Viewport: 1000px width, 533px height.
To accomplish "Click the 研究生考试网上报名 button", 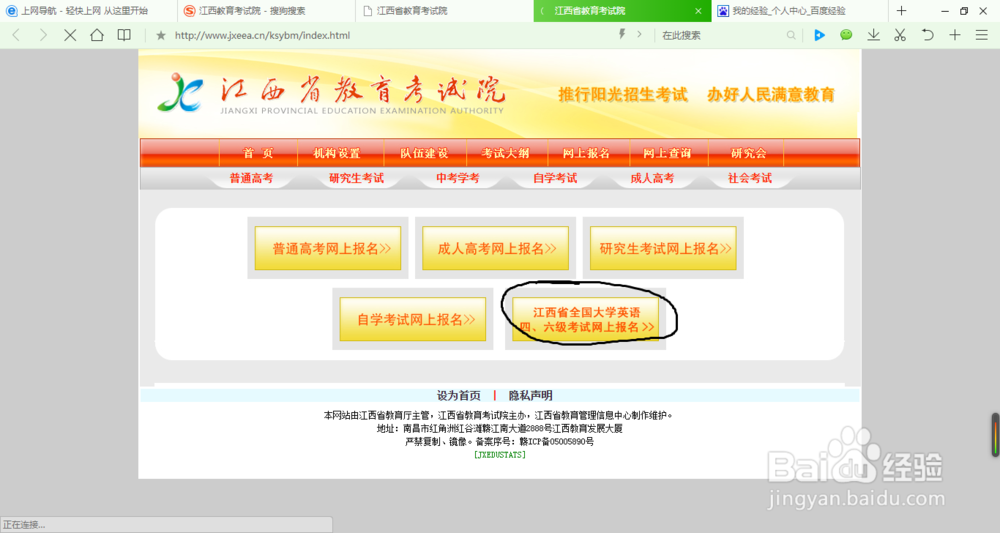I will click(663, 248).
